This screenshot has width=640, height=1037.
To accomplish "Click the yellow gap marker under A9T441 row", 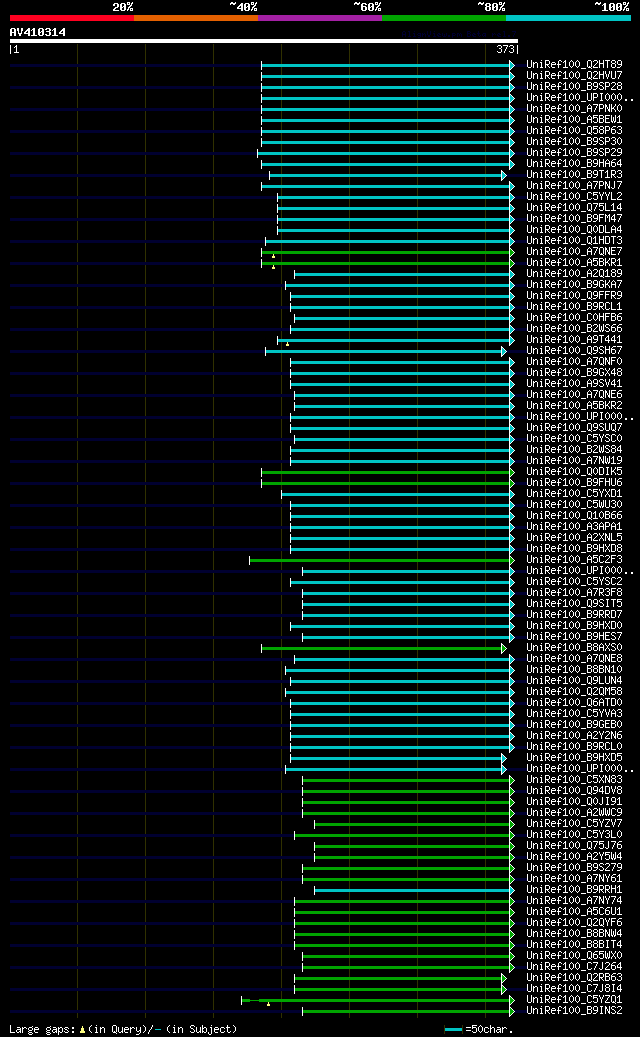I will [287, 344].
